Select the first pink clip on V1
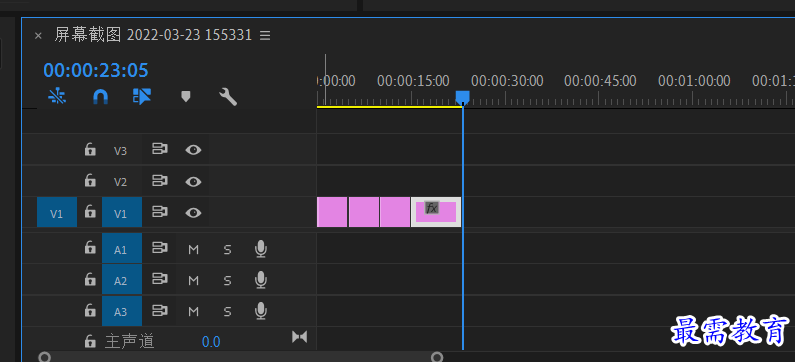Viewport: 795px width, 362px height. click(332, 212)
